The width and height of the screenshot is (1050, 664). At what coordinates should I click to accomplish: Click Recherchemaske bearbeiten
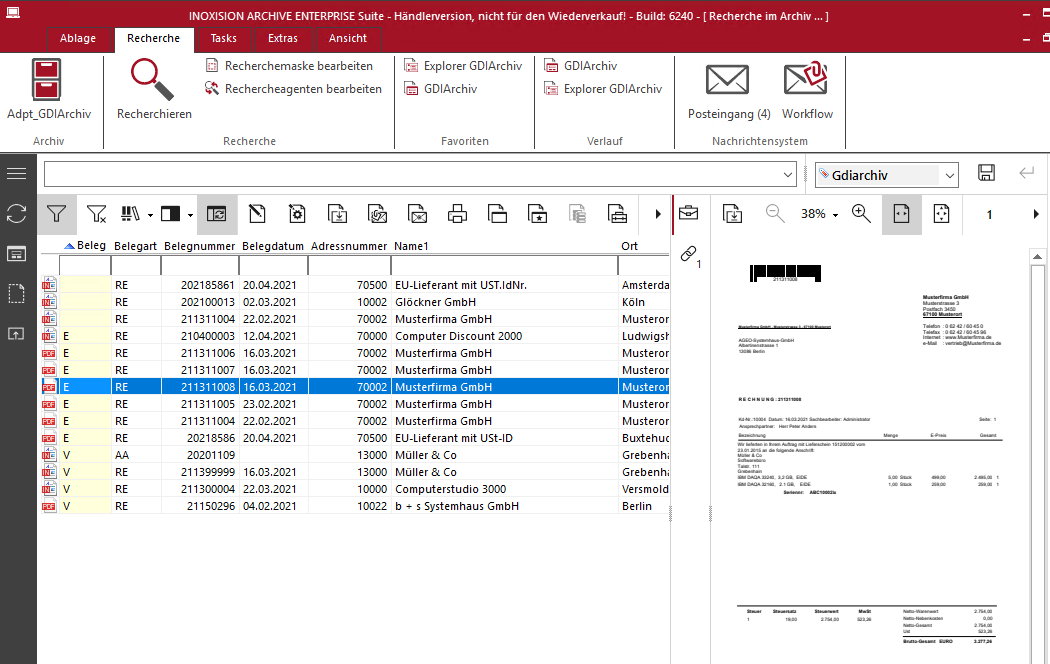[x=298, y=66]
